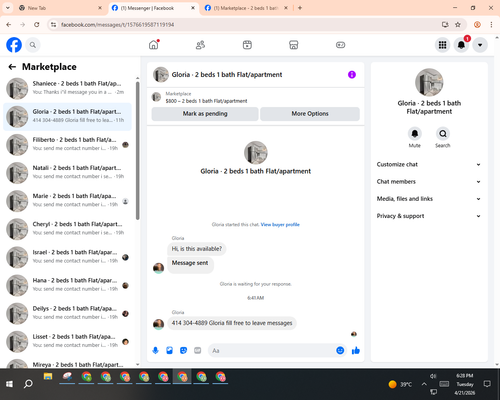Expand the Privacy & support section
Screen dimensions: 500x400
(429, 216)
